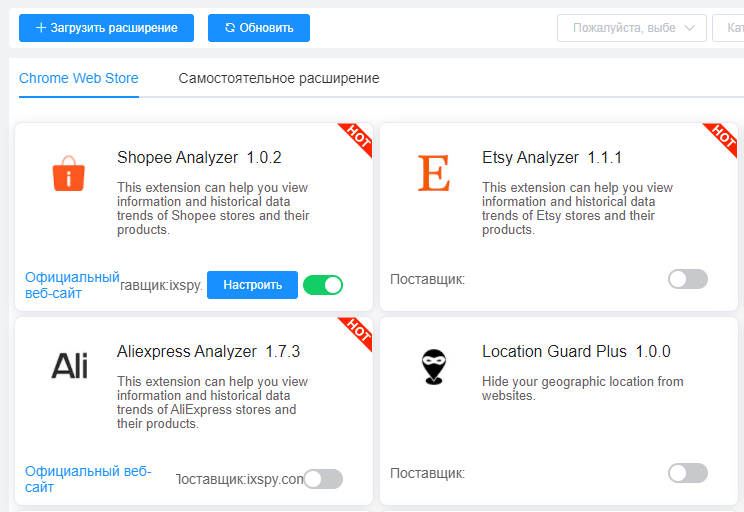Open the 'Самостоятельное расширение' tab
Image resolution: width=744 pixels, height=512 pixels.
279,78
